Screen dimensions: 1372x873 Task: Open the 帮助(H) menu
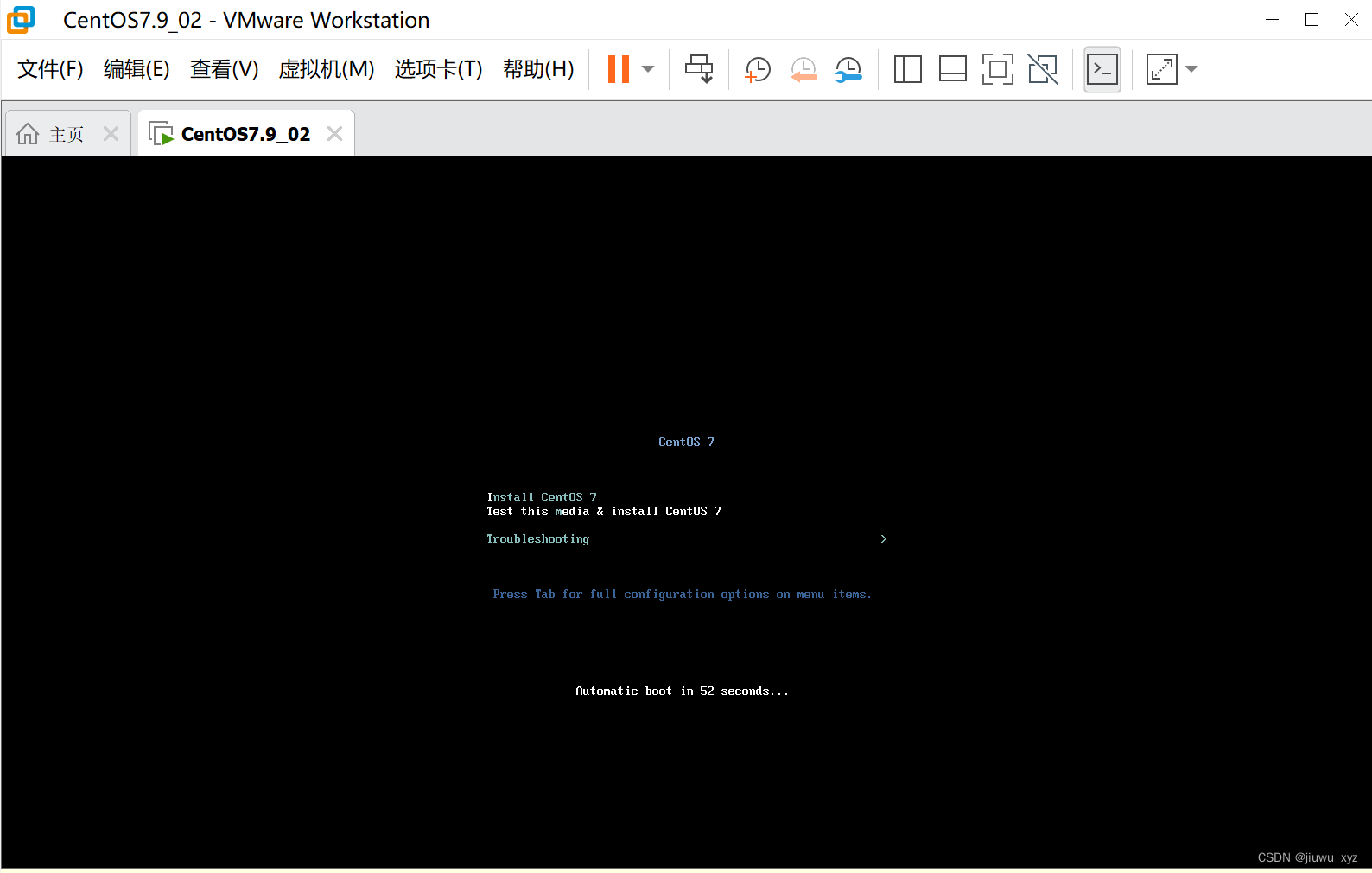(x=538, y=69)
